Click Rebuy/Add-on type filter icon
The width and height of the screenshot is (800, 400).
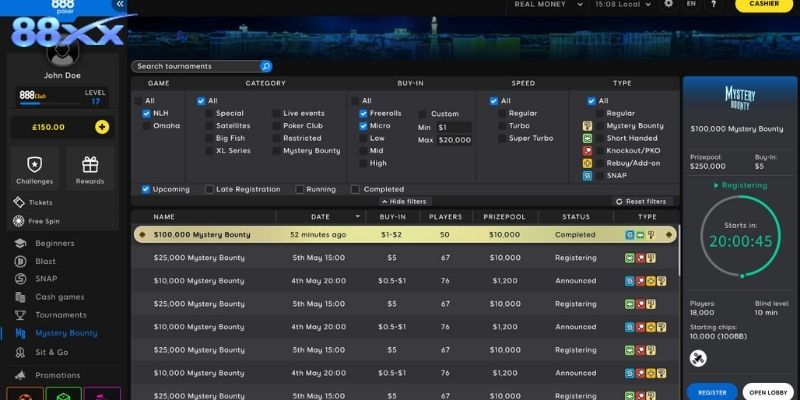click(x=587, y=163)
